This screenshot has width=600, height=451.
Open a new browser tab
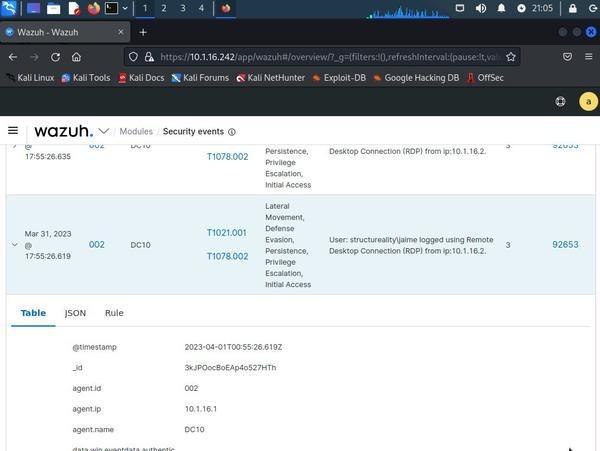pos(143,32)
